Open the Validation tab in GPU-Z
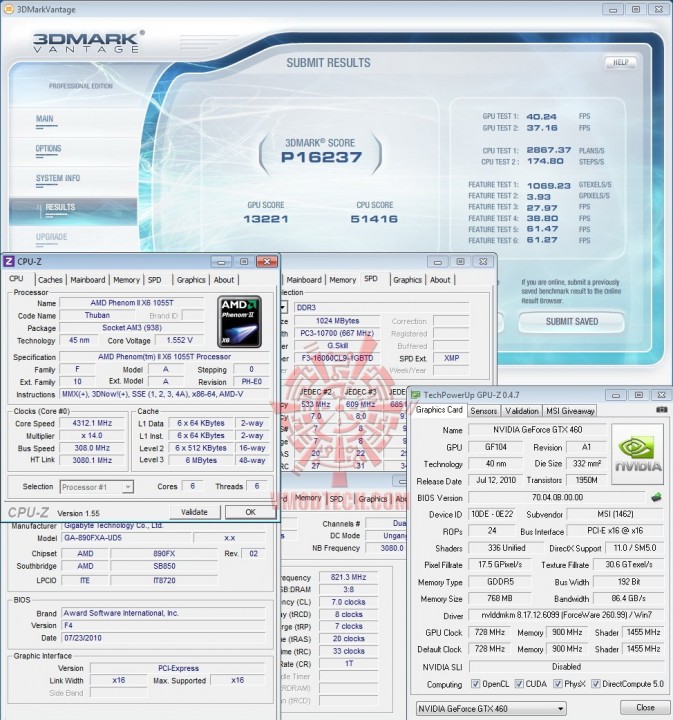The width and height of the screenshot is (673, 720). tap(522, 411)
